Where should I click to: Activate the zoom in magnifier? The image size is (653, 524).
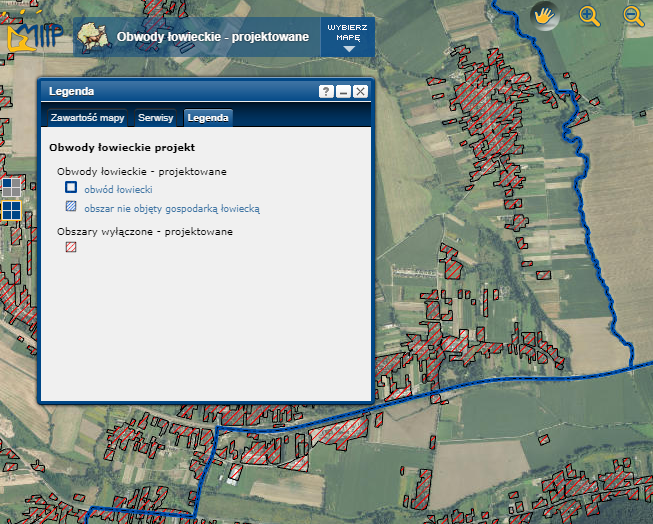[x=589, y=17]
